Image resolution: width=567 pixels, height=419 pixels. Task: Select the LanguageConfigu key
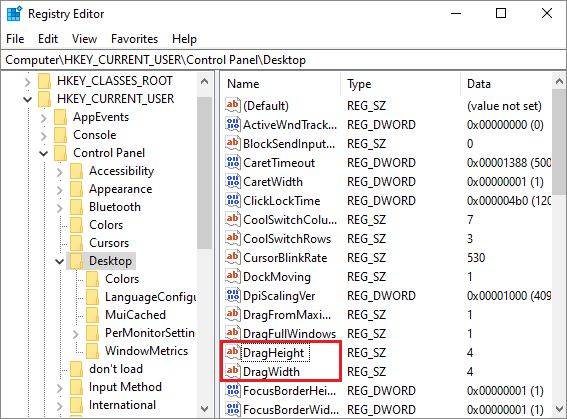point(150,297)
